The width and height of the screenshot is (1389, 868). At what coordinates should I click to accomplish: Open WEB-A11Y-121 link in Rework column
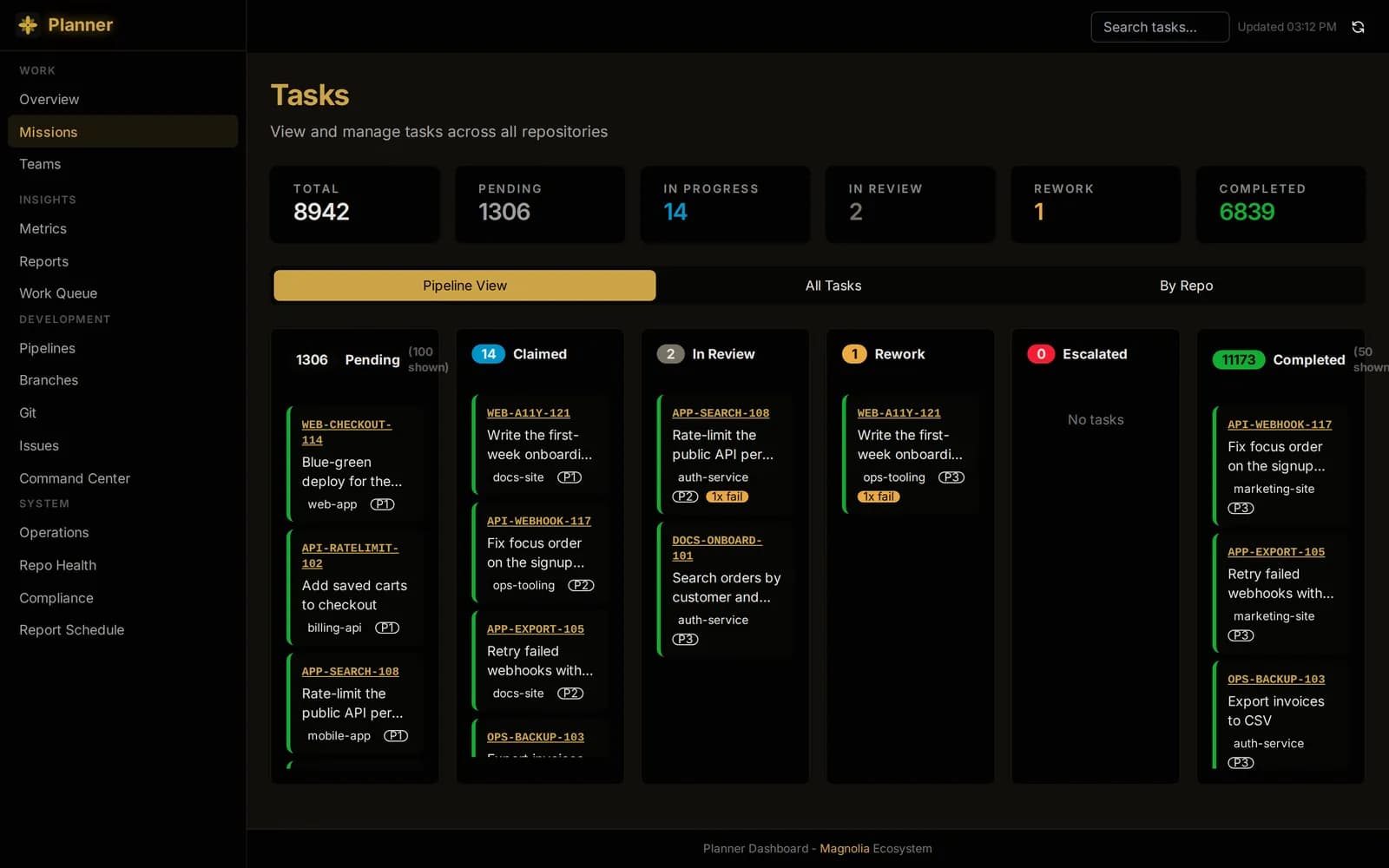point(899,413)
